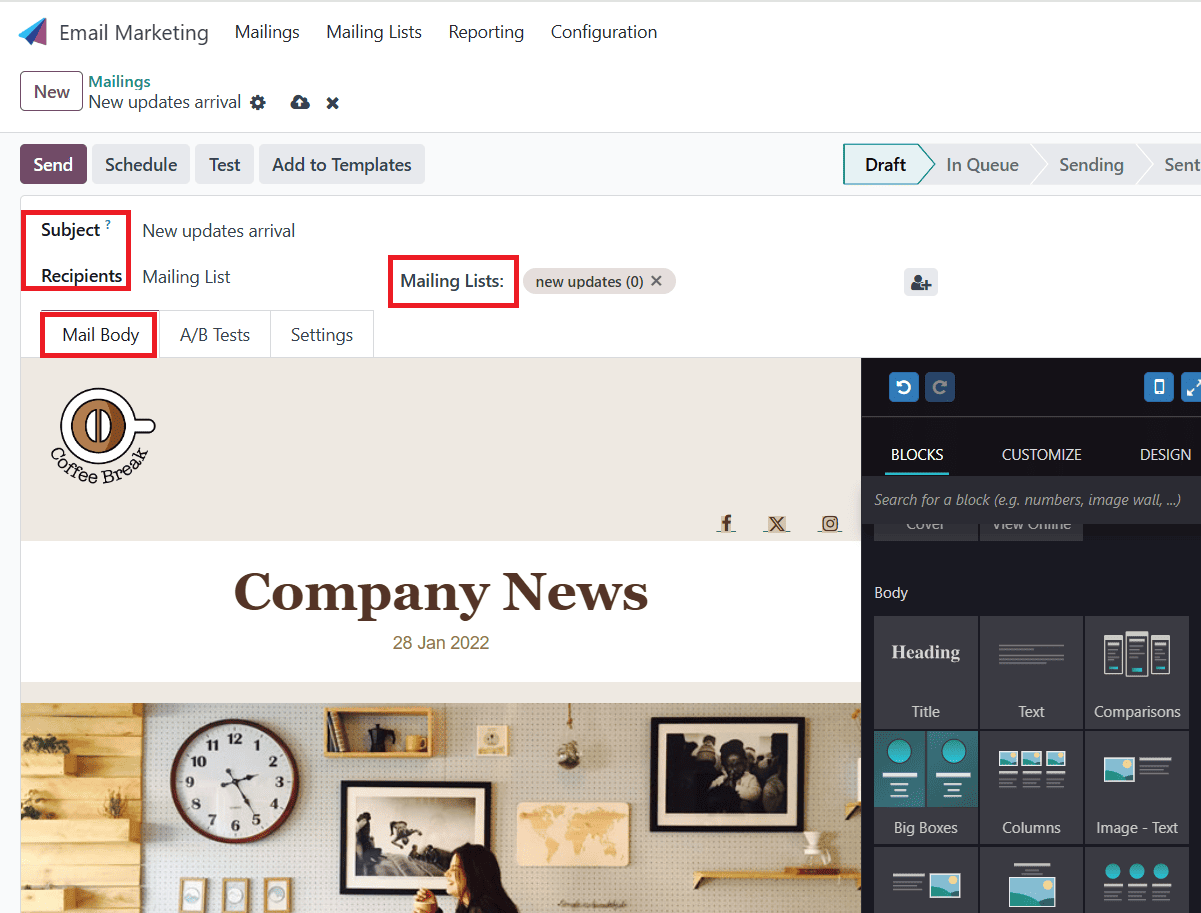Click the Test button
Viewport: 1201px width, 913px height.
(225, 165)
